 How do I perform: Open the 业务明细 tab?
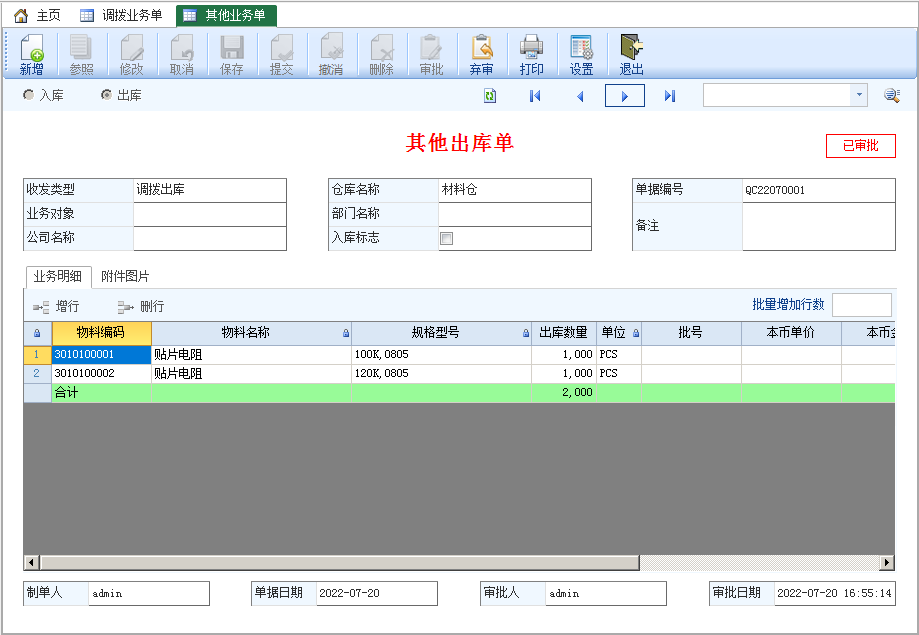[58, 276]
